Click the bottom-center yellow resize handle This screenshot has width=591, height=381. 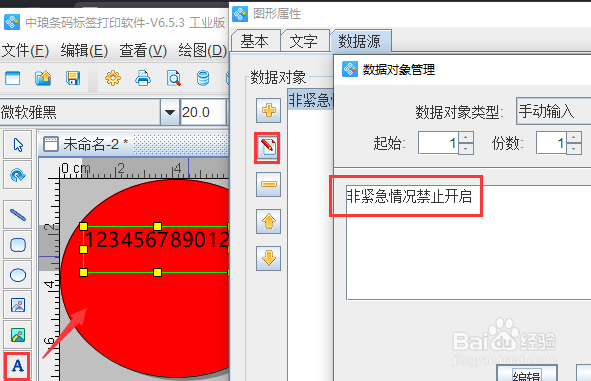[x=158, y=272]
